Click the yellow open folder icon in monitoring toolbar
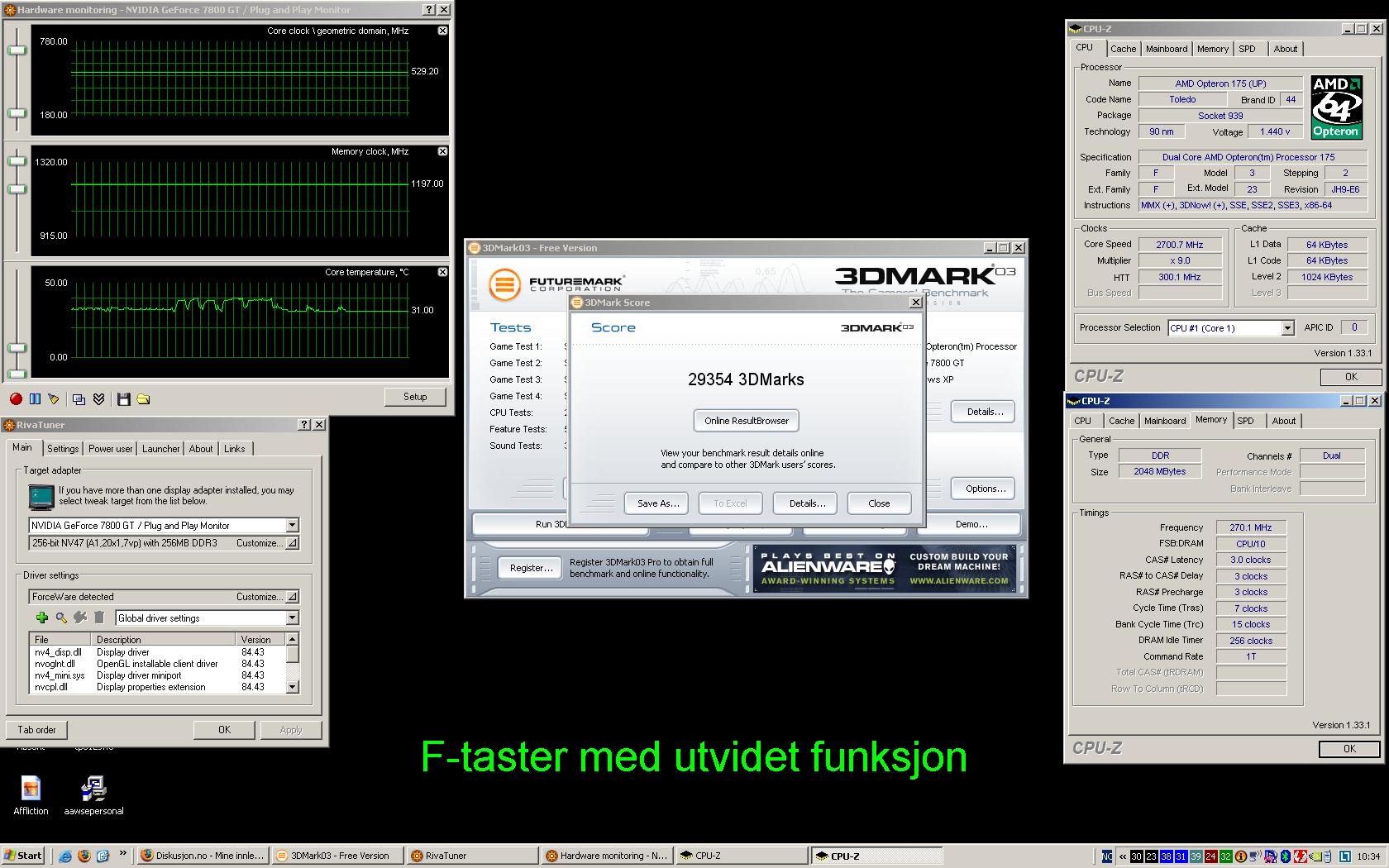This screenshot has width=1389, height=868. pos(143,399)
